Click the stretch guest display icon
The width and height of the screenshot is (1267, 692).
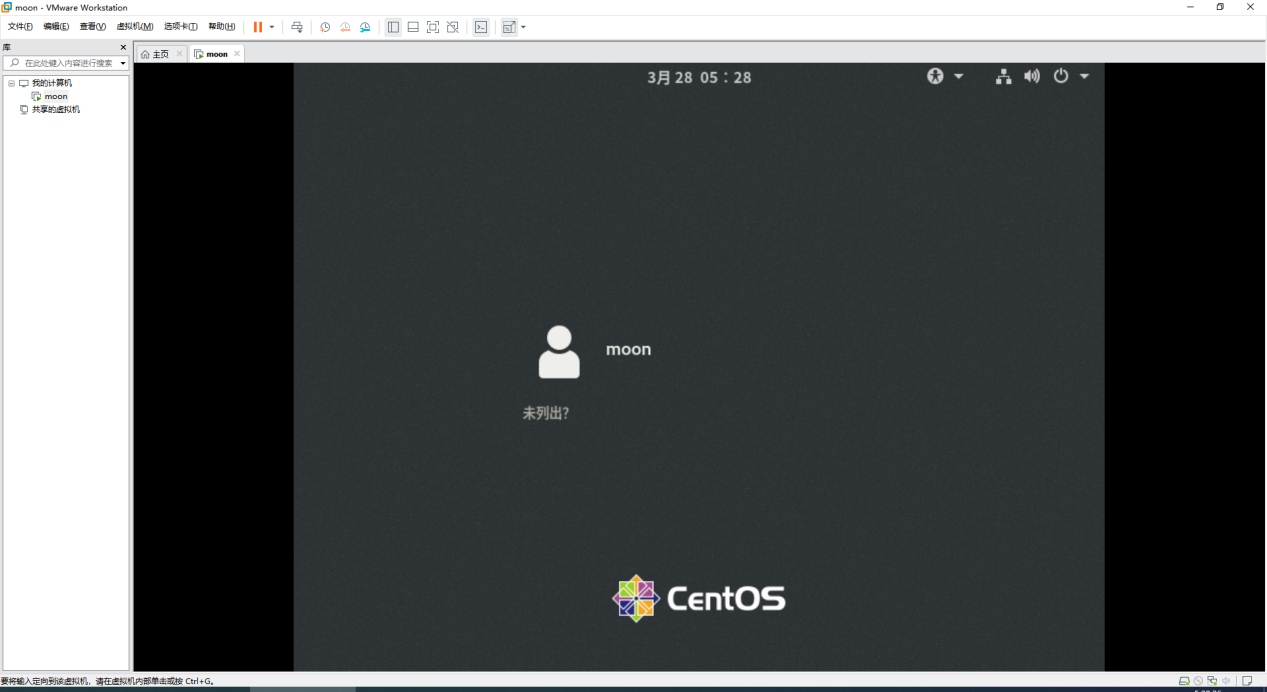click(x=509, y=27)
